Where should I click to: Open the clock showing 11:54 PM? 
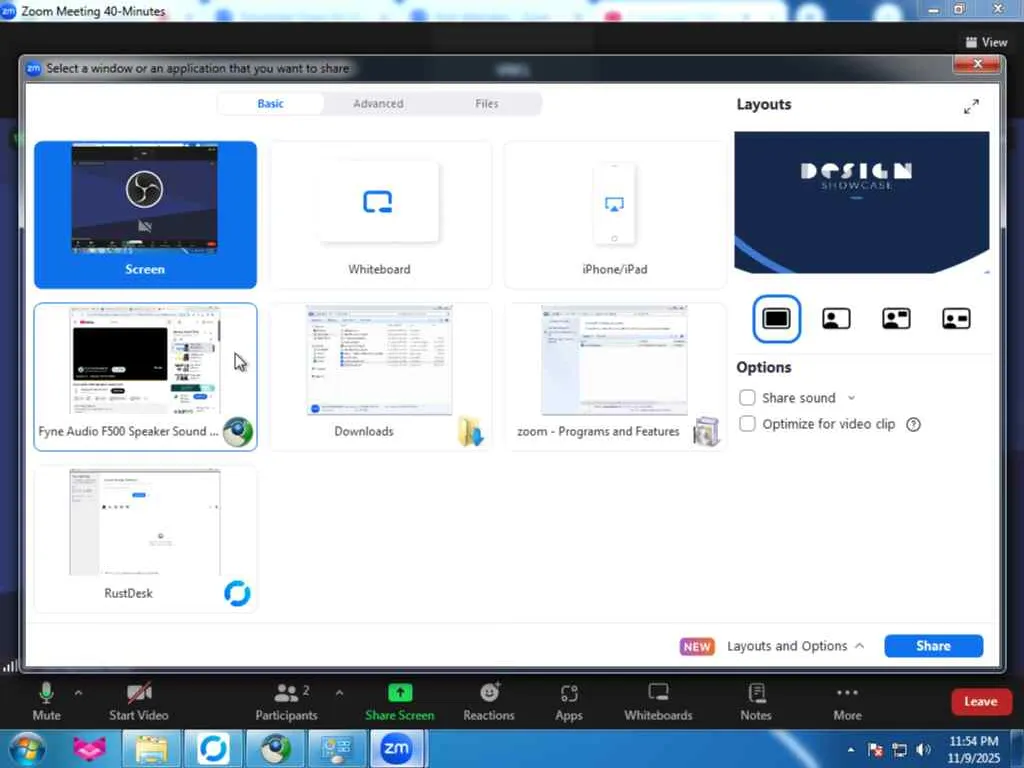[973, 749]
